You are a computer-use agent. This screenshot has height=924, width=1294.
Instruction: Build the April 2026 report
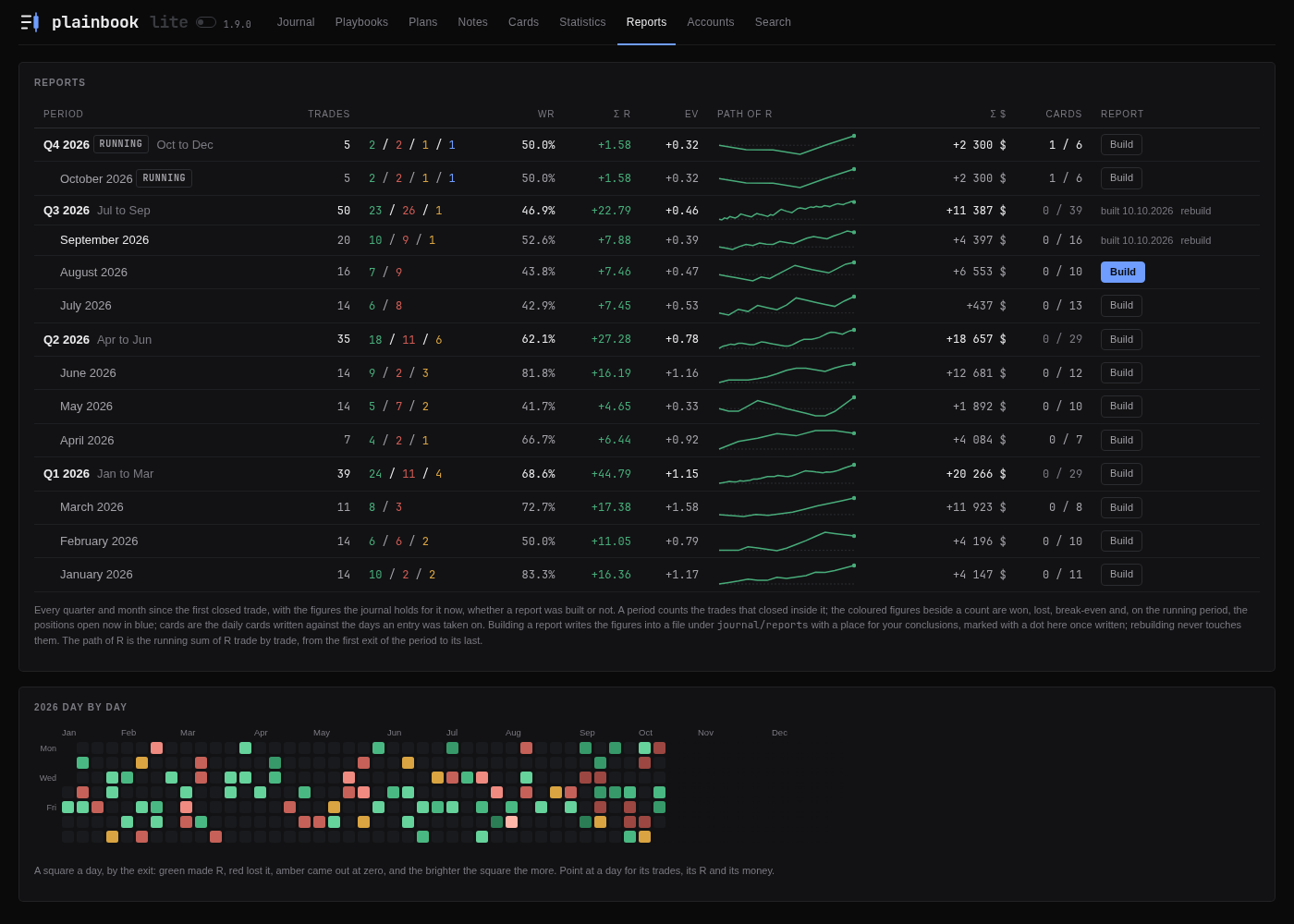tap(1121, 440)
